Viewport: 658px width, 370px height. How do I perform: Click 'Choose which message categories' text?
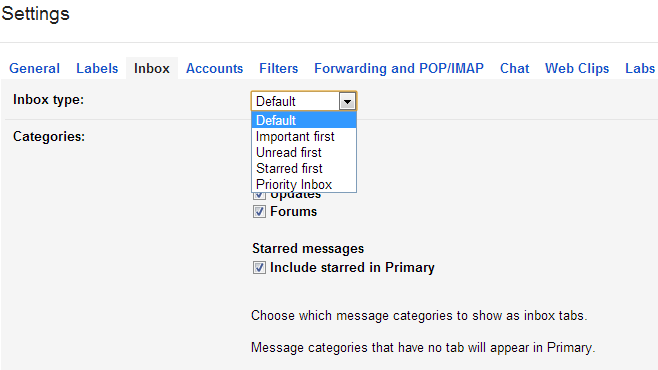419,315
